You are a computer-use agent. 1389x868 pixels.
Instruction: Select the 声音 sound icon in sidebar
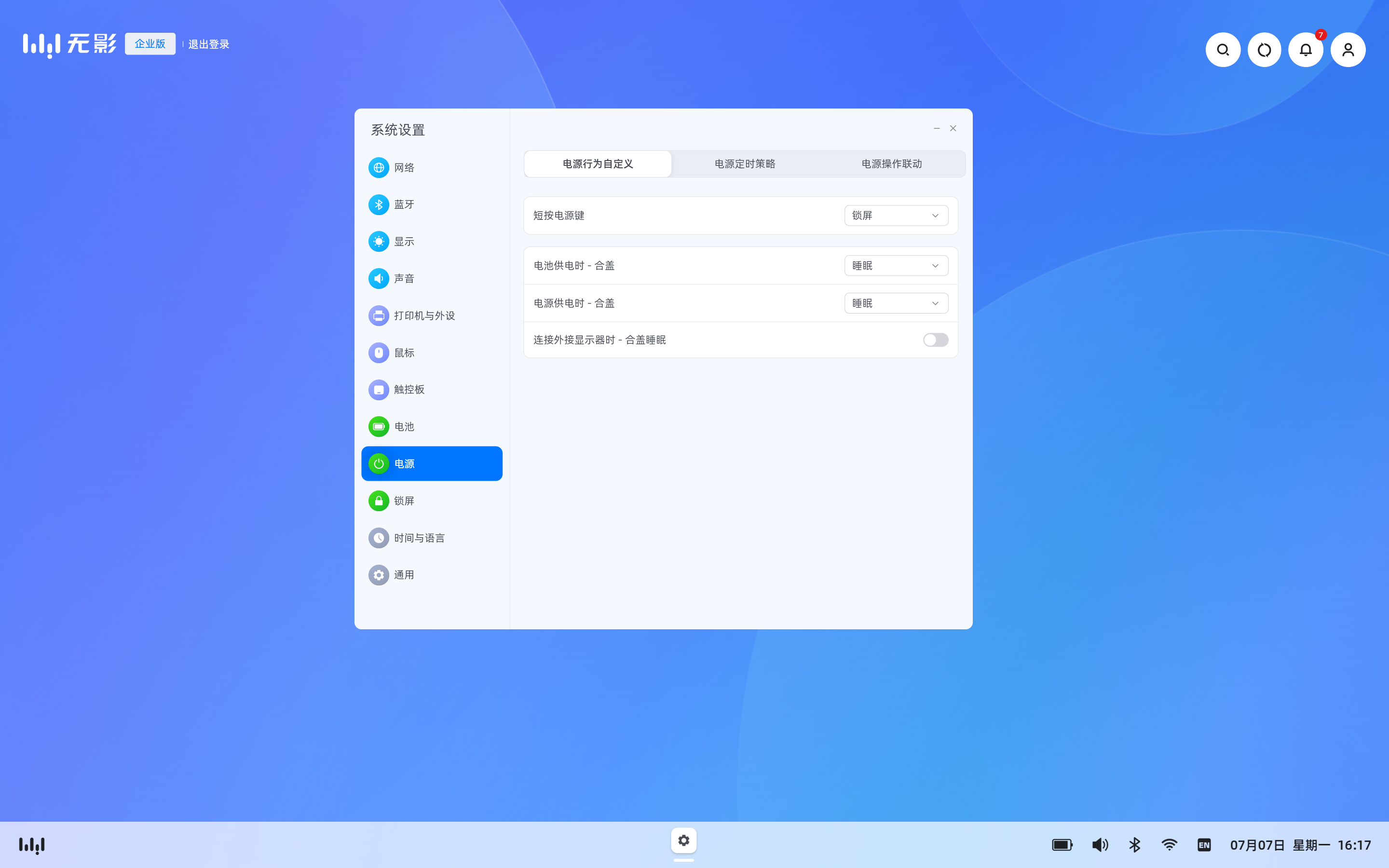pyautogui.click(x=378, y=278)
